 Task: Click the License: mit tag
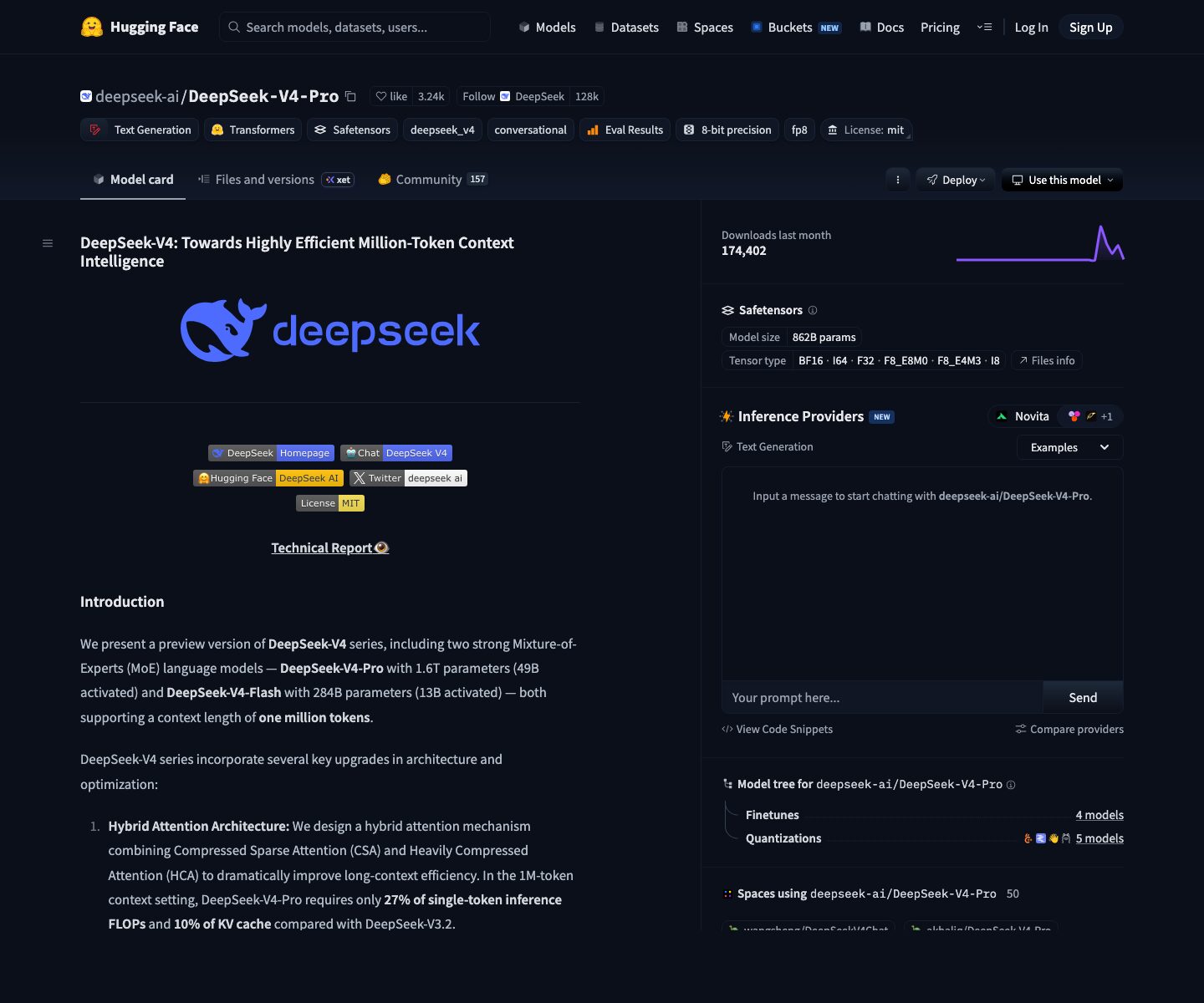point(865,130)
